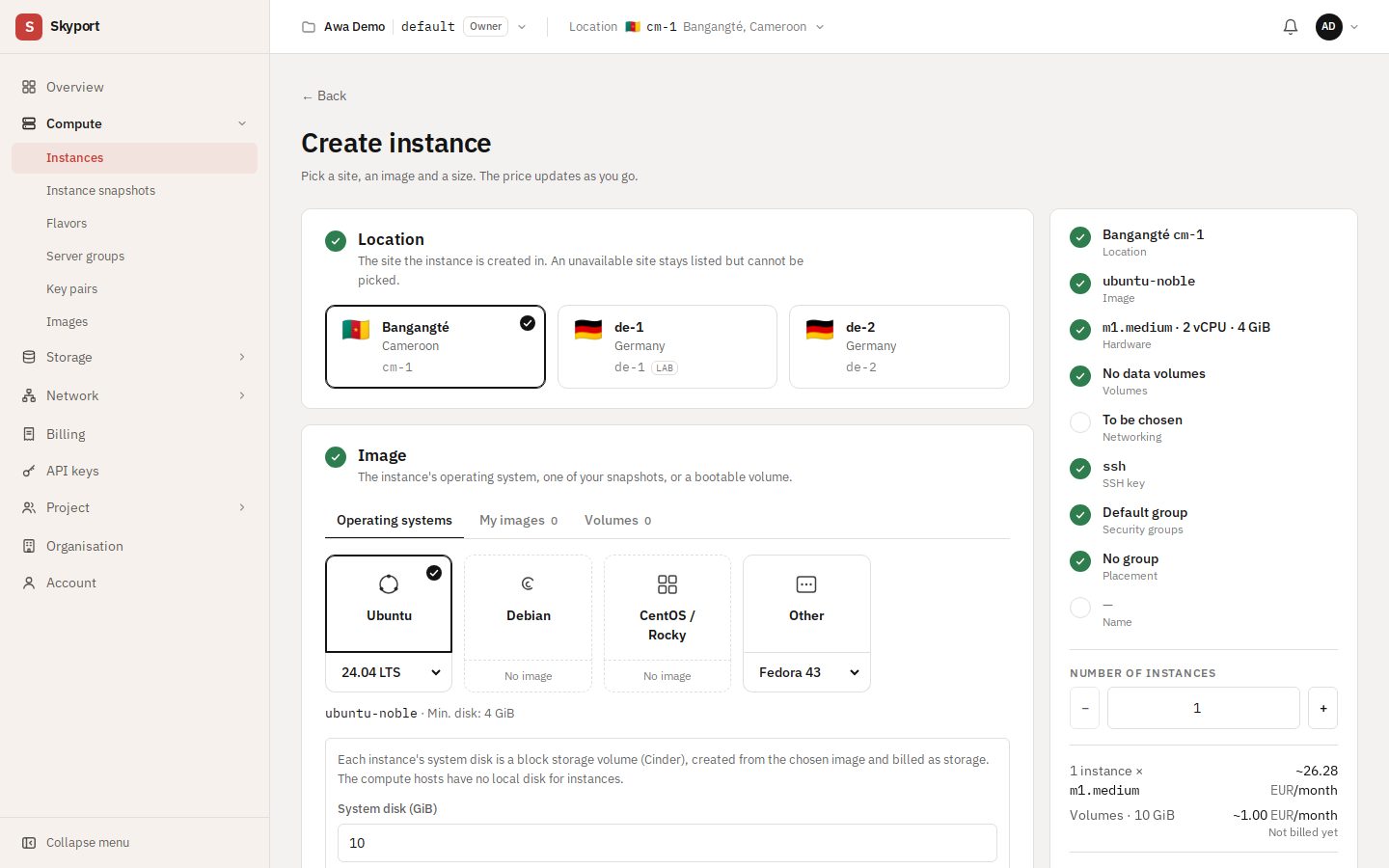Click the Collapse menu panel icon
Viewport: 1389px width, 868px height.
click(x=29, y=843)
